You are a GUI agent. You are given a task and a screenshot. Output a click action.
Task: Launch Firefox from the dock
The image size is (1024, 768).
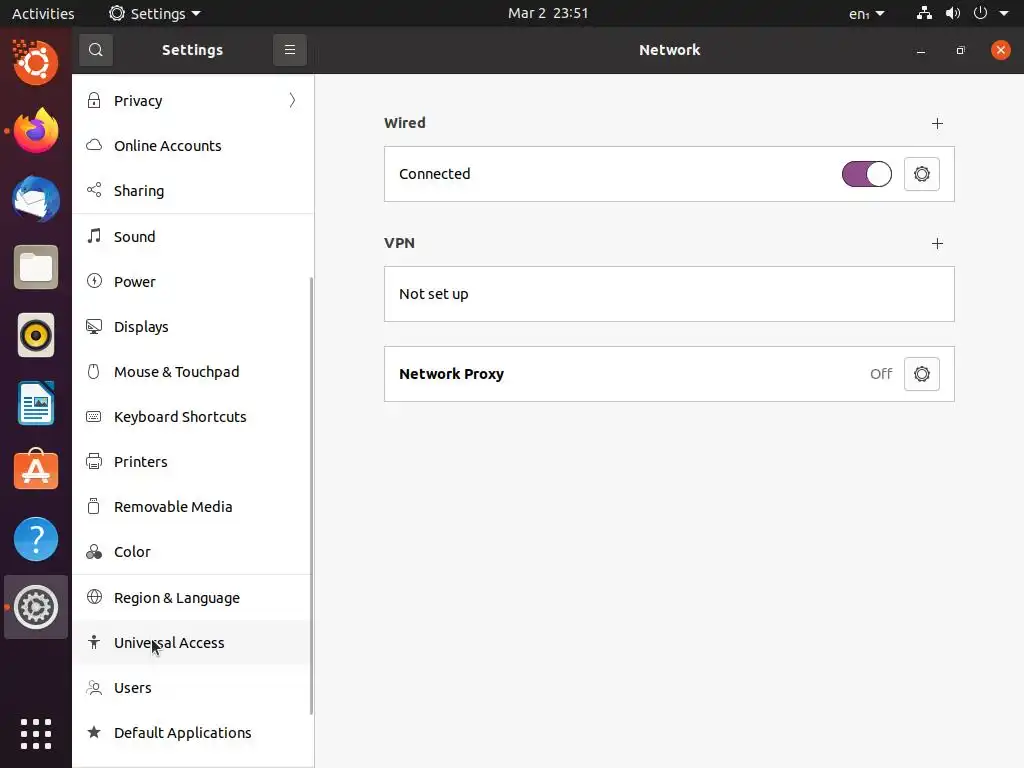tap(36, 131)
